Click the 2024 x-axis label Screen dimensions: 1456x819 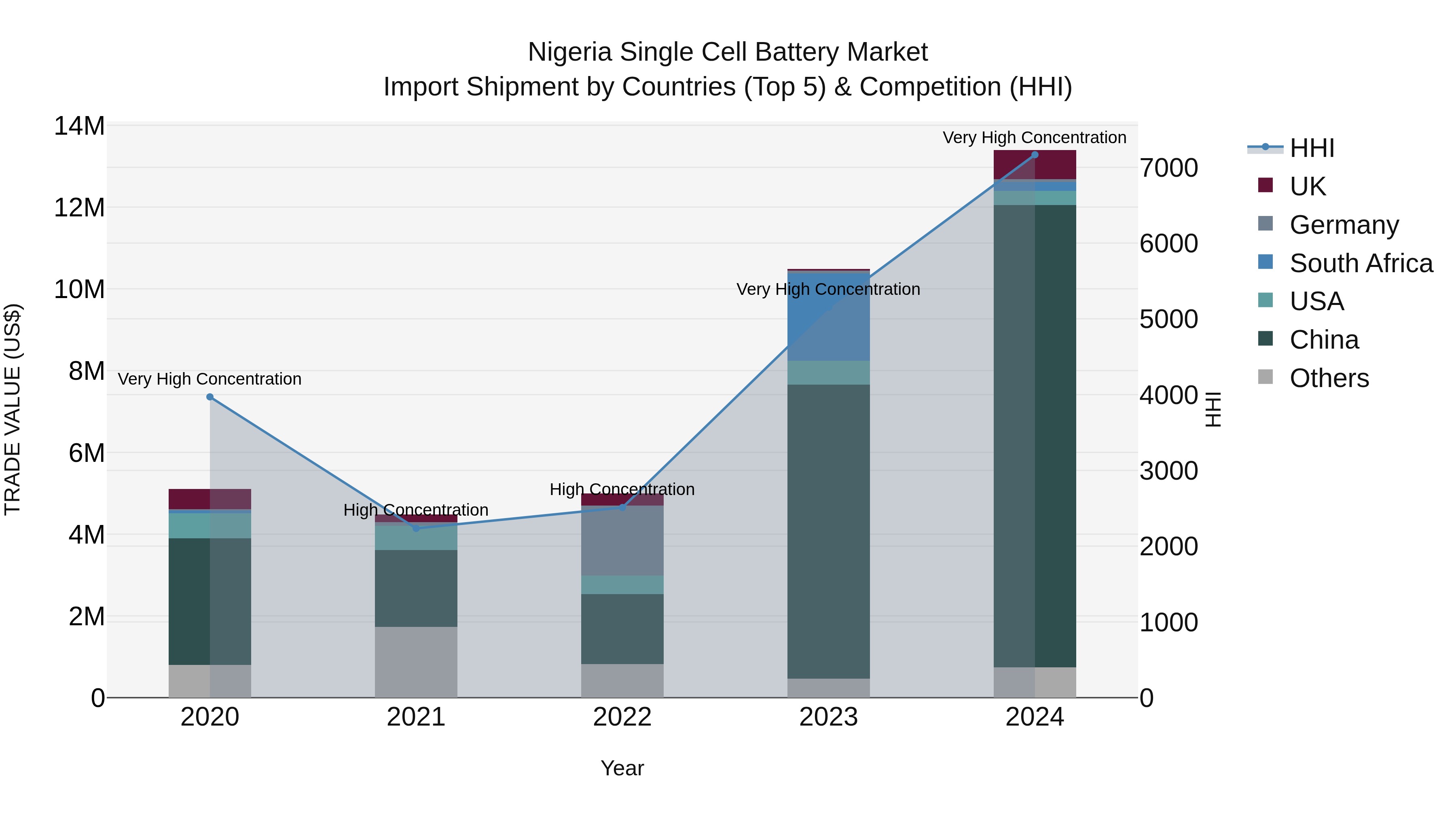[x=1035, y=717]
